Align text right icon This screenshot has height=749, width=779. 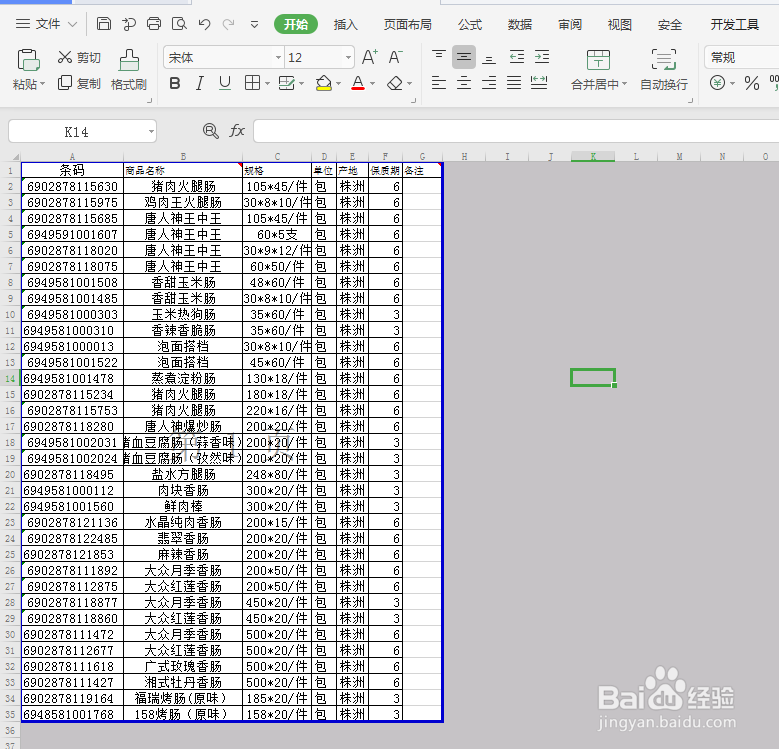[x=489, y=83]
